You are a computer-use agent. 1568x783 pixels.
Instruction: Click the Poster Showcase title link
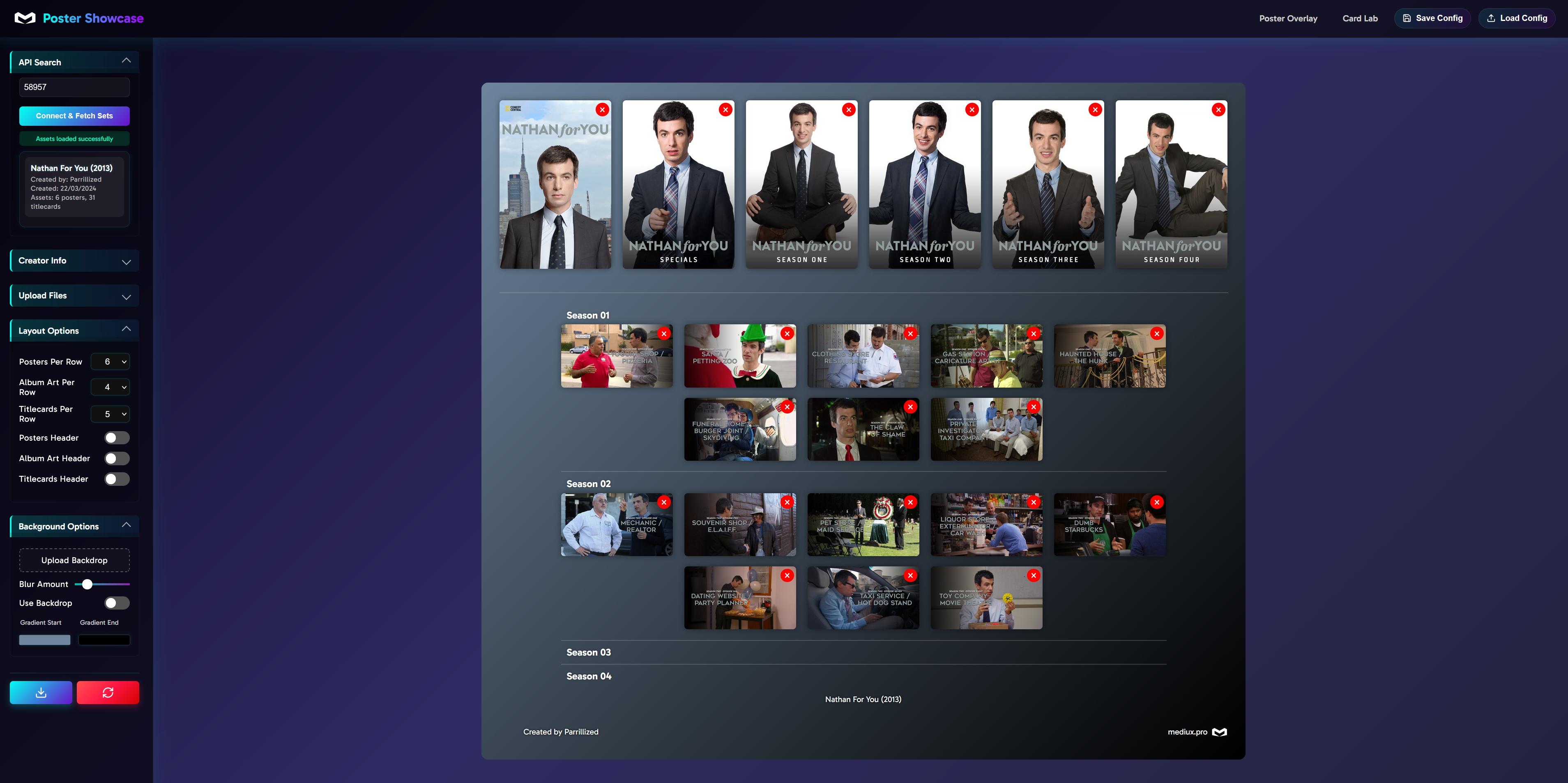93,18
